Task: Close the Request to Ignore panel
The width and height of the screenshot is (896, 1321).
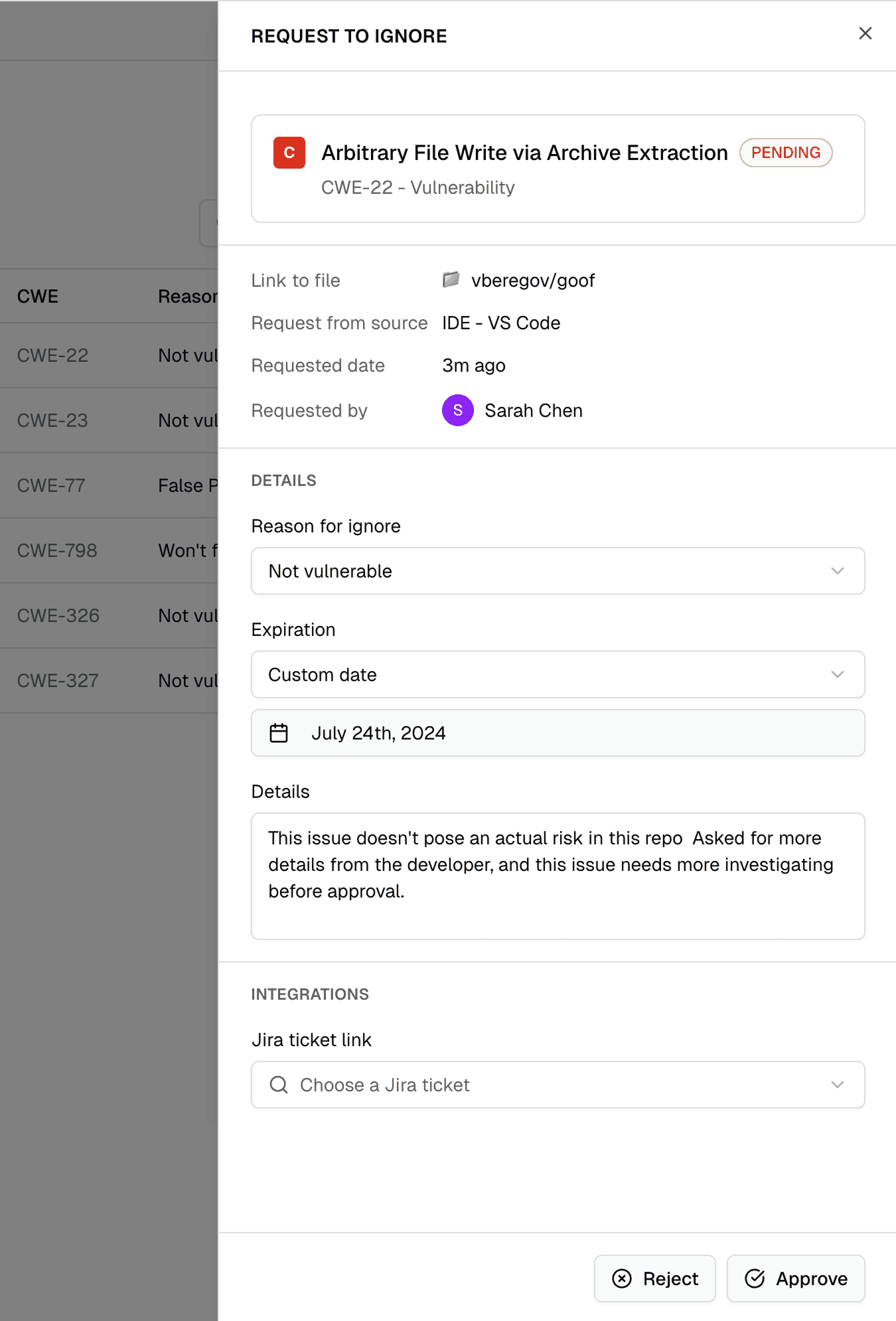Action: click(865, 34)
